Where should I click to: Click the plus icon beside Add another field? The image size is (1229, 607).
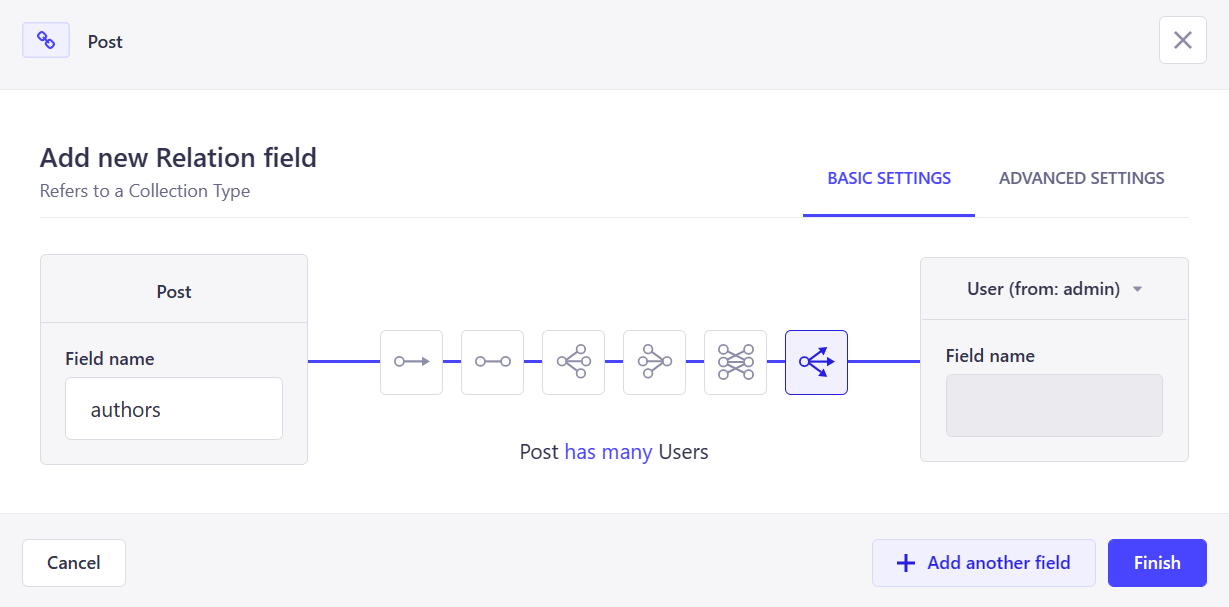[x=905, y=563]
